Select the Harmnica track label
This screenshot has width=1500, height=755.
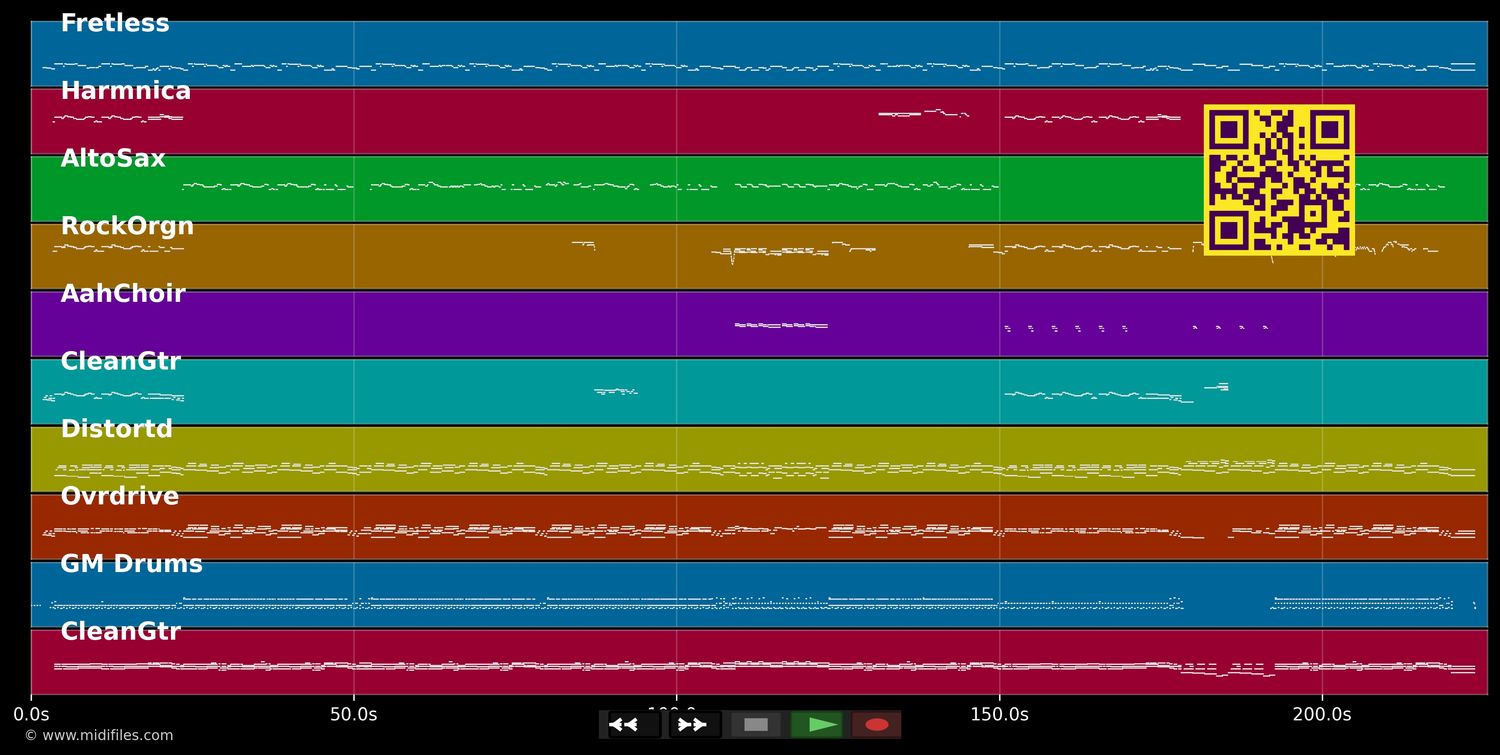(x=126, y=91)
